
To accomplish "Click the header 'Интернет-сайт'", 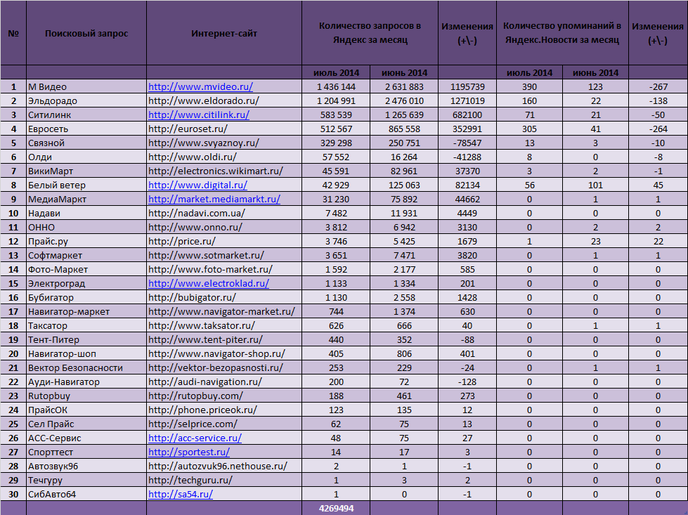I will click(x=224, y=33).
